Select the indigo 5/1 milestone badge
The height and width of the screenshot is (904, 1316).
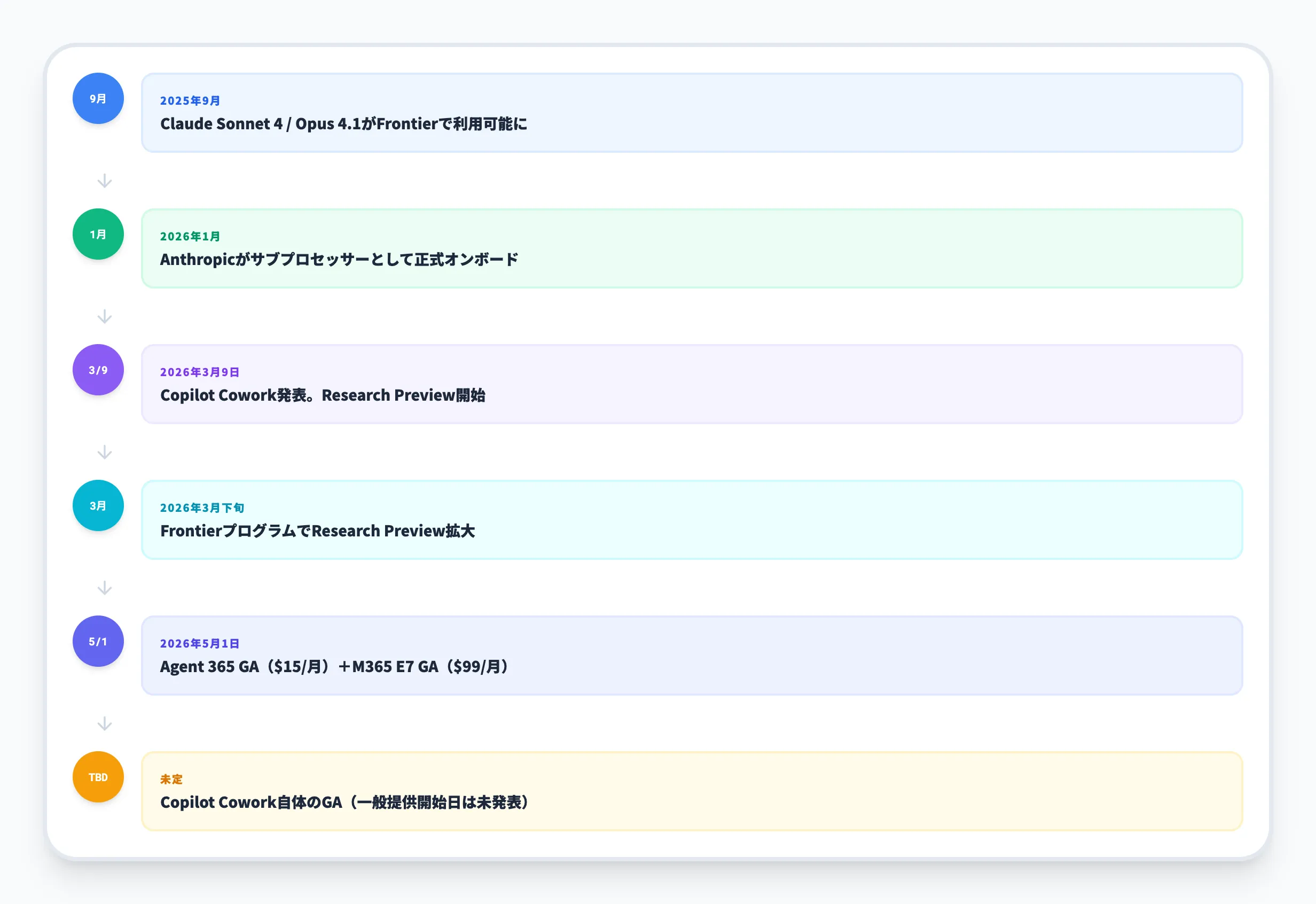(97, 641)
